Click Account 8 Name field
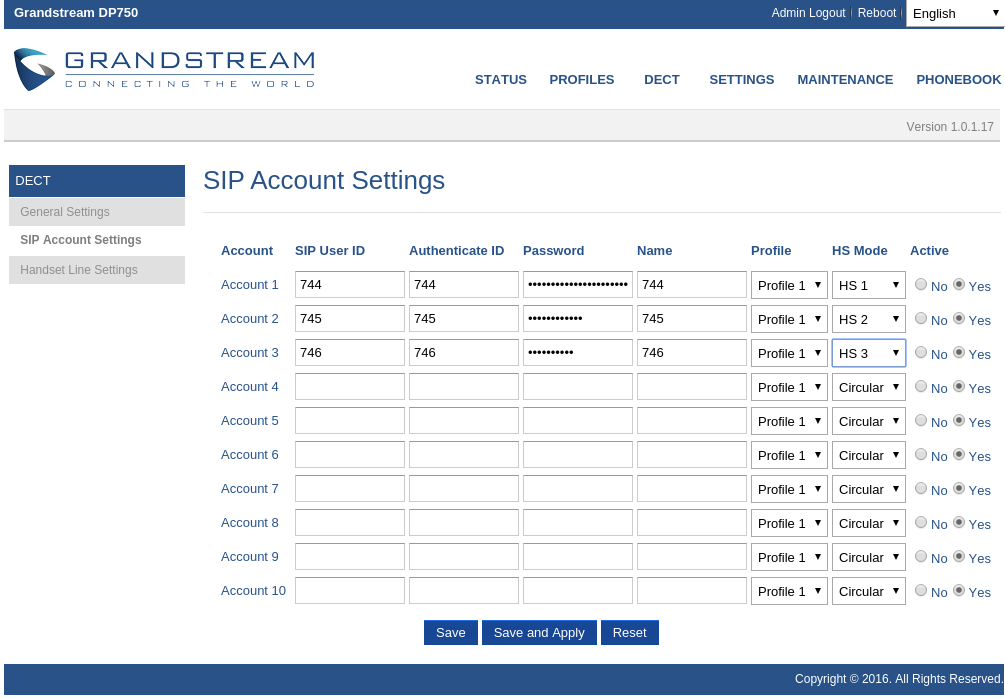The width and height of the screenshot is (1005, 699). click(x=692, y=522)
